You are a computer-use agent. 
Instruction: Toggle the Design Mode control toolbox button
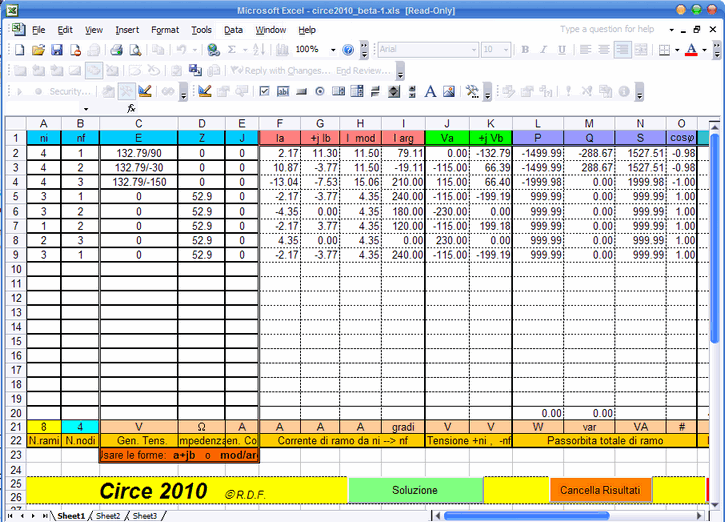tap(204, 91)
